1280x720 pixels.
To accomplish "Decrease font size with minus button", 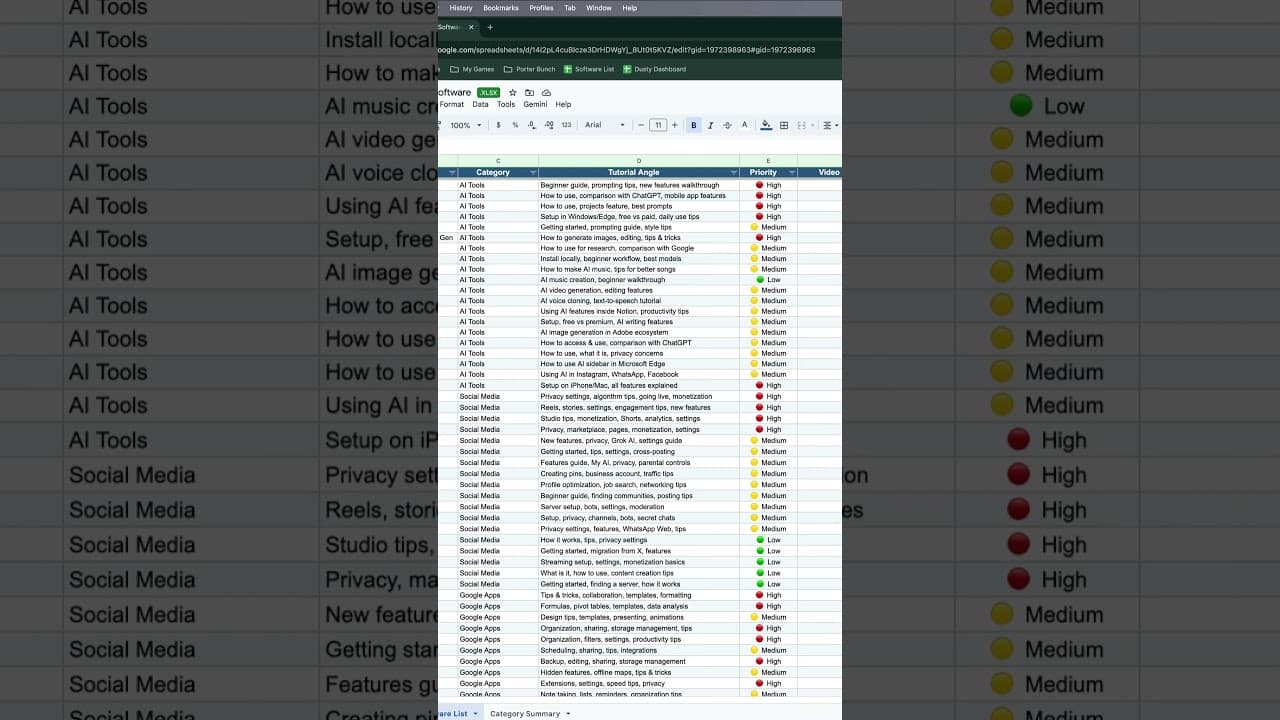I will coord(641,125).
